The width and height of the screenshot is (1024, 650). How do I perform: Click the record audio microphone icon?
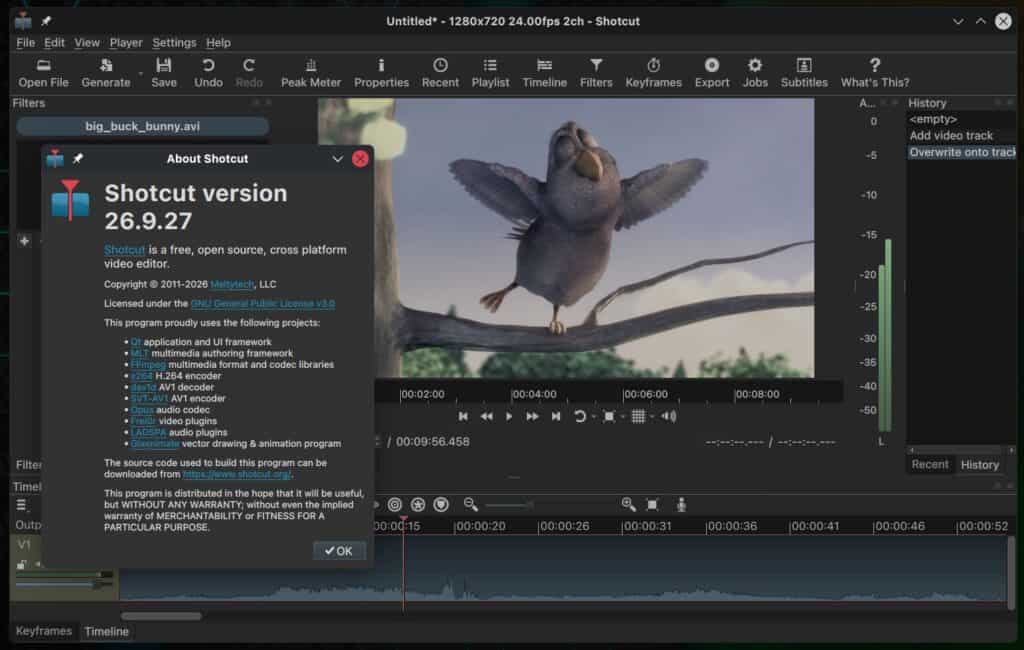[681, 504]
